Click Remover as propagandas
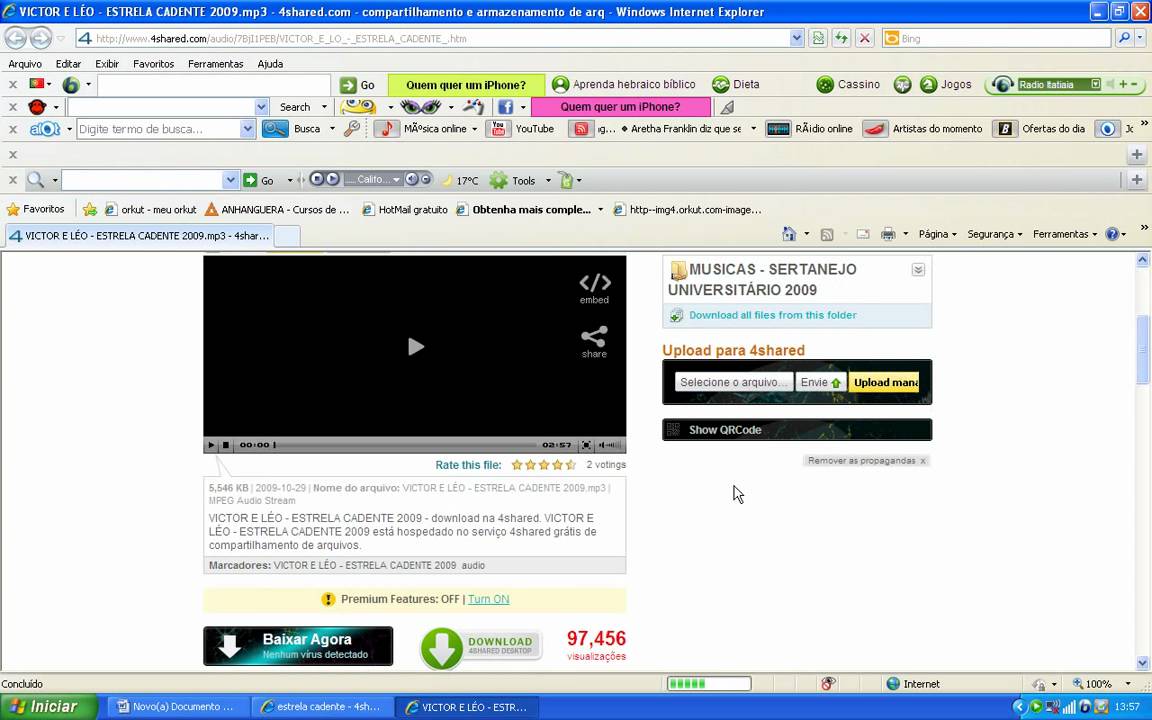Screen dimensions: 1152x720 (867, 461)
